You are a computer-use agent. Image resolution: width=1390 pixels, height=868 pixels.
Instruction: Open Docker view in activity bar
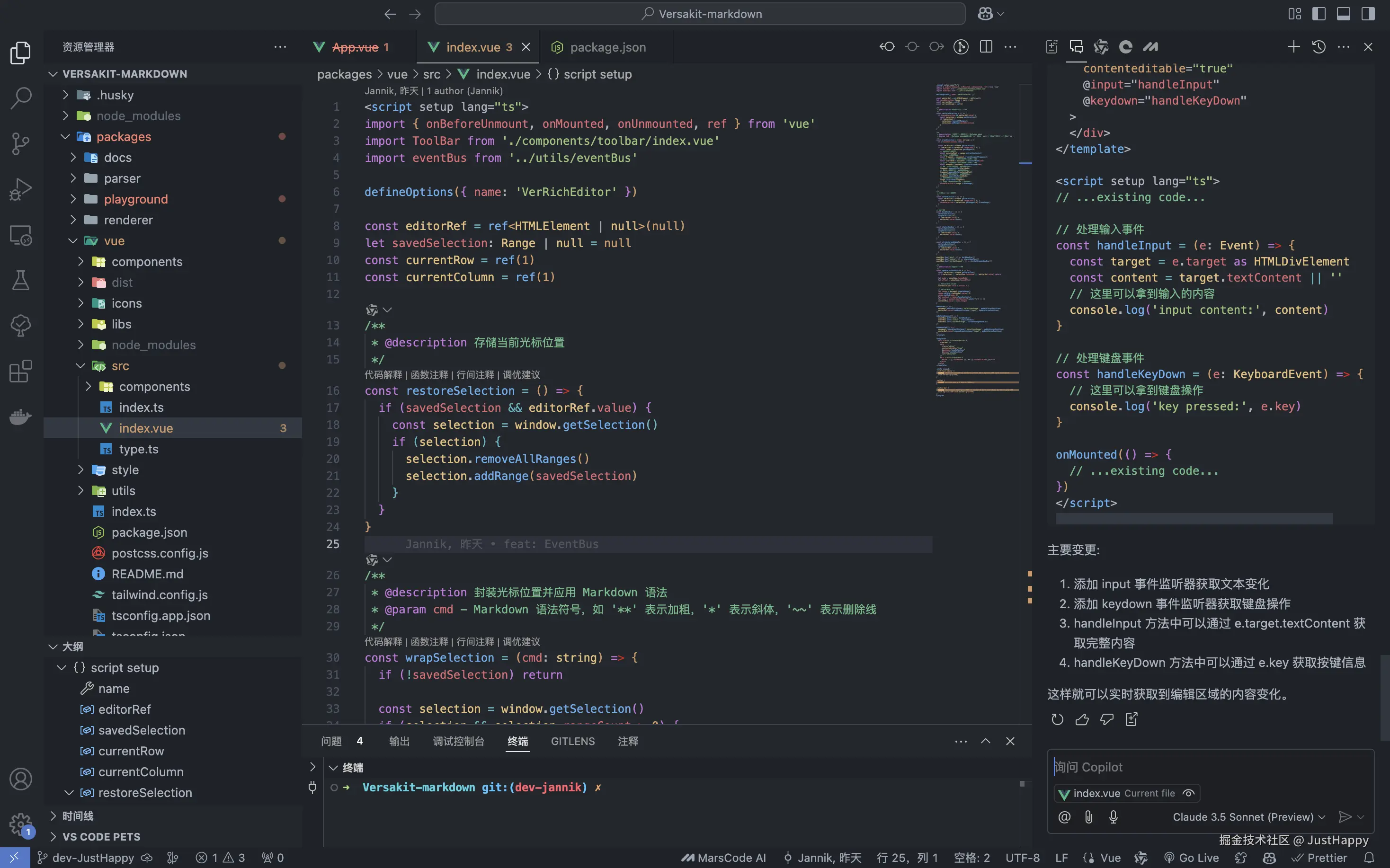point(21,416)
